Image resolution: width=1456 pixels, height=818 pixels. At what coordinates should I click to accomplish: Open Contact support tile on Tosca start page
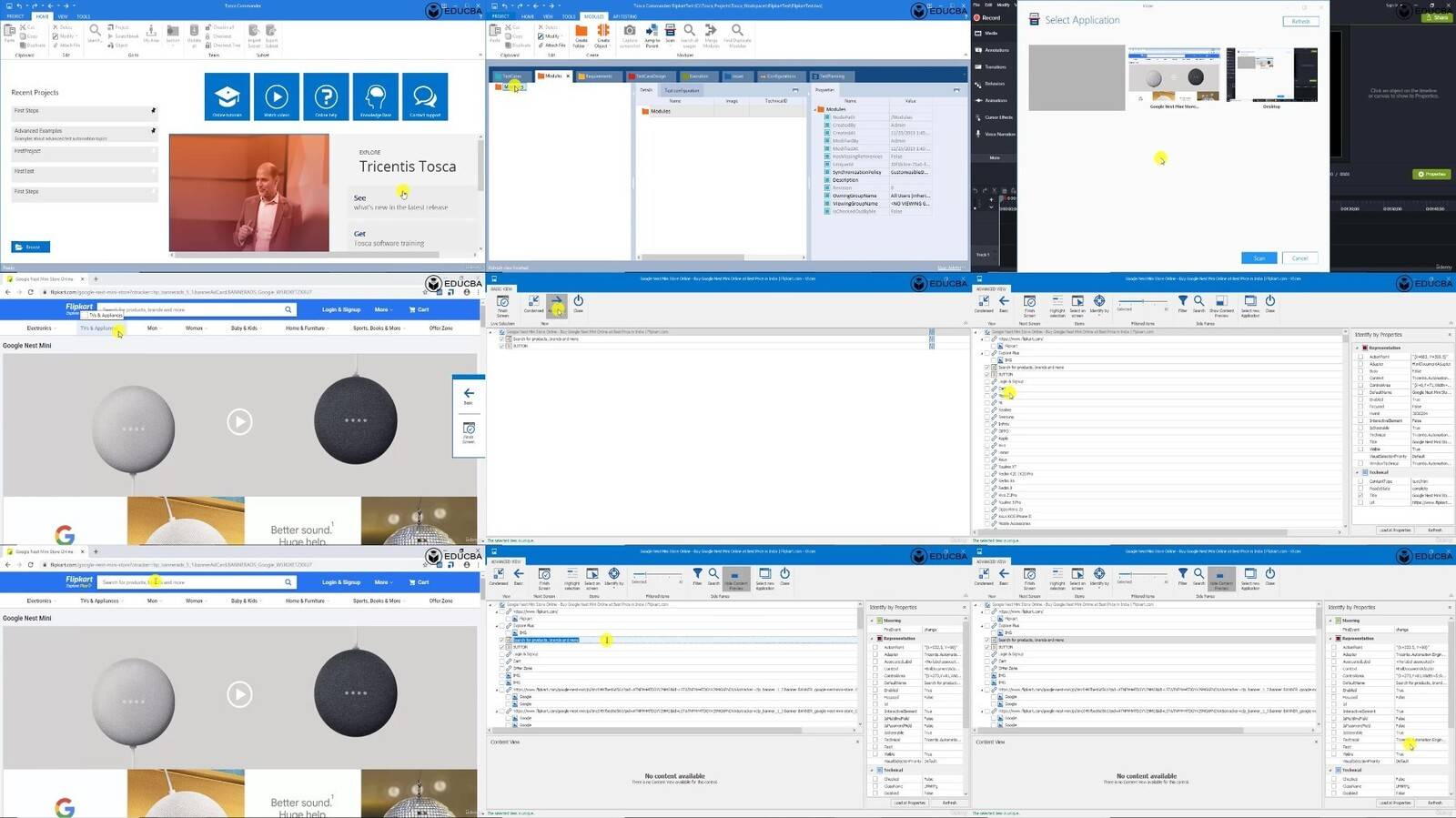click(x=425, y=96)
